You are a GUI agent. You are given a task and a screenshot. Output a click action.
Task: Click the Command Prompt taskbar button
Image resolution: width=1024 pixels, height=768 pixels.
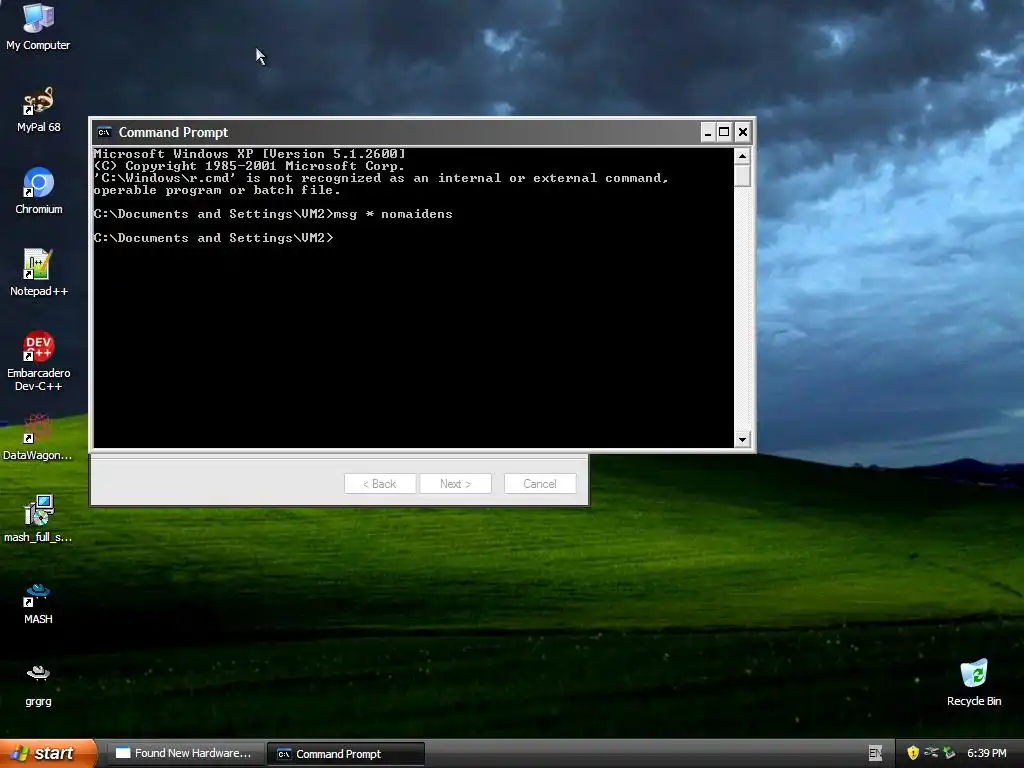pyautogui.click(x=346, y=754)
